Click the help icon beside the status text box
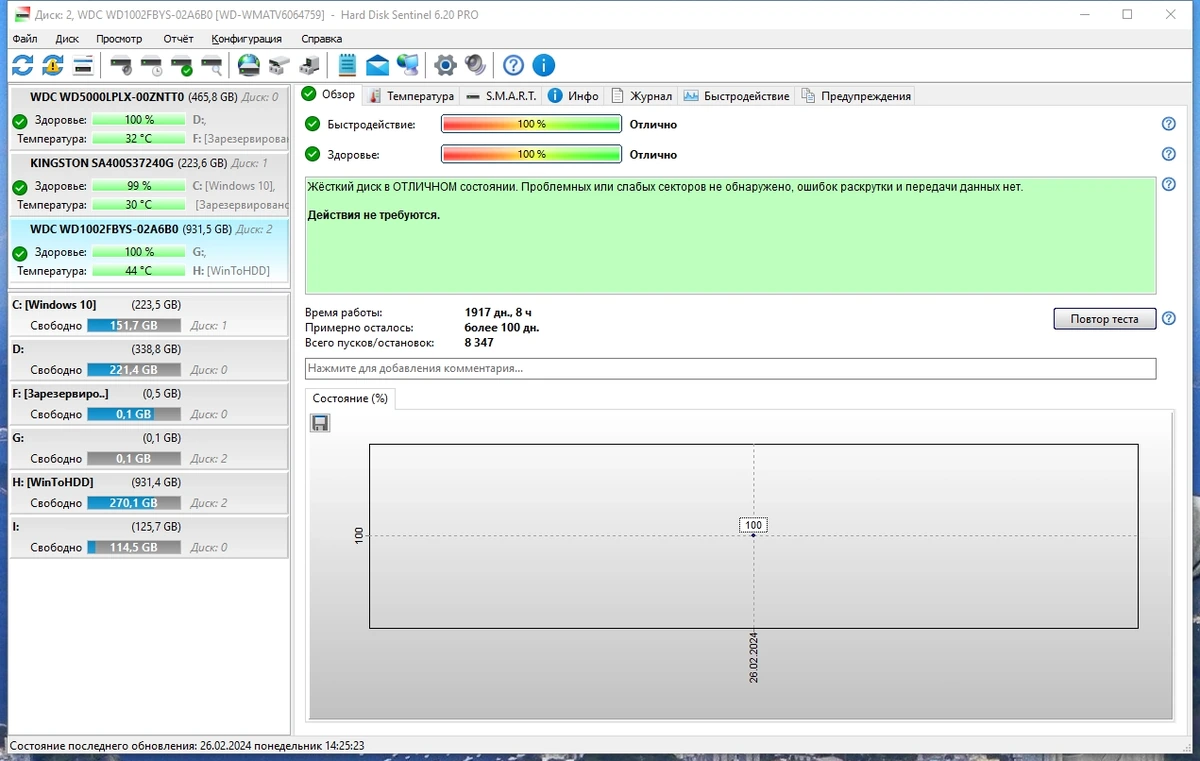1200x761 pixels. [x=1168, y=185]
